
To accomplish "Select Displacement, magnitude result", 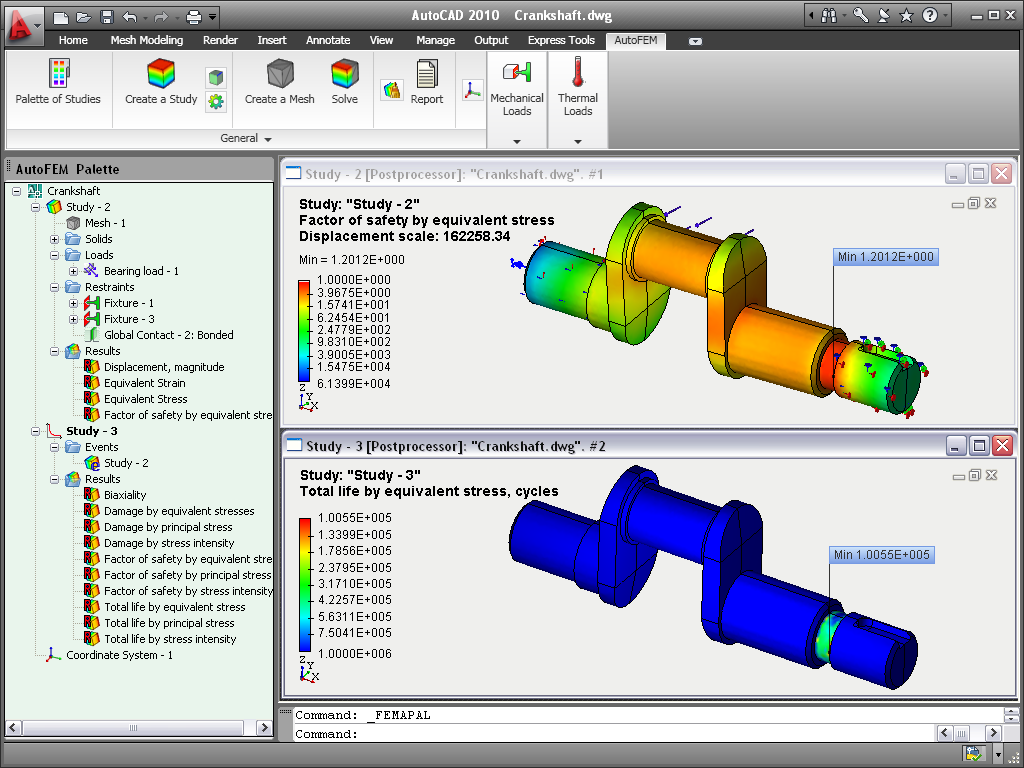I will 164,367.
